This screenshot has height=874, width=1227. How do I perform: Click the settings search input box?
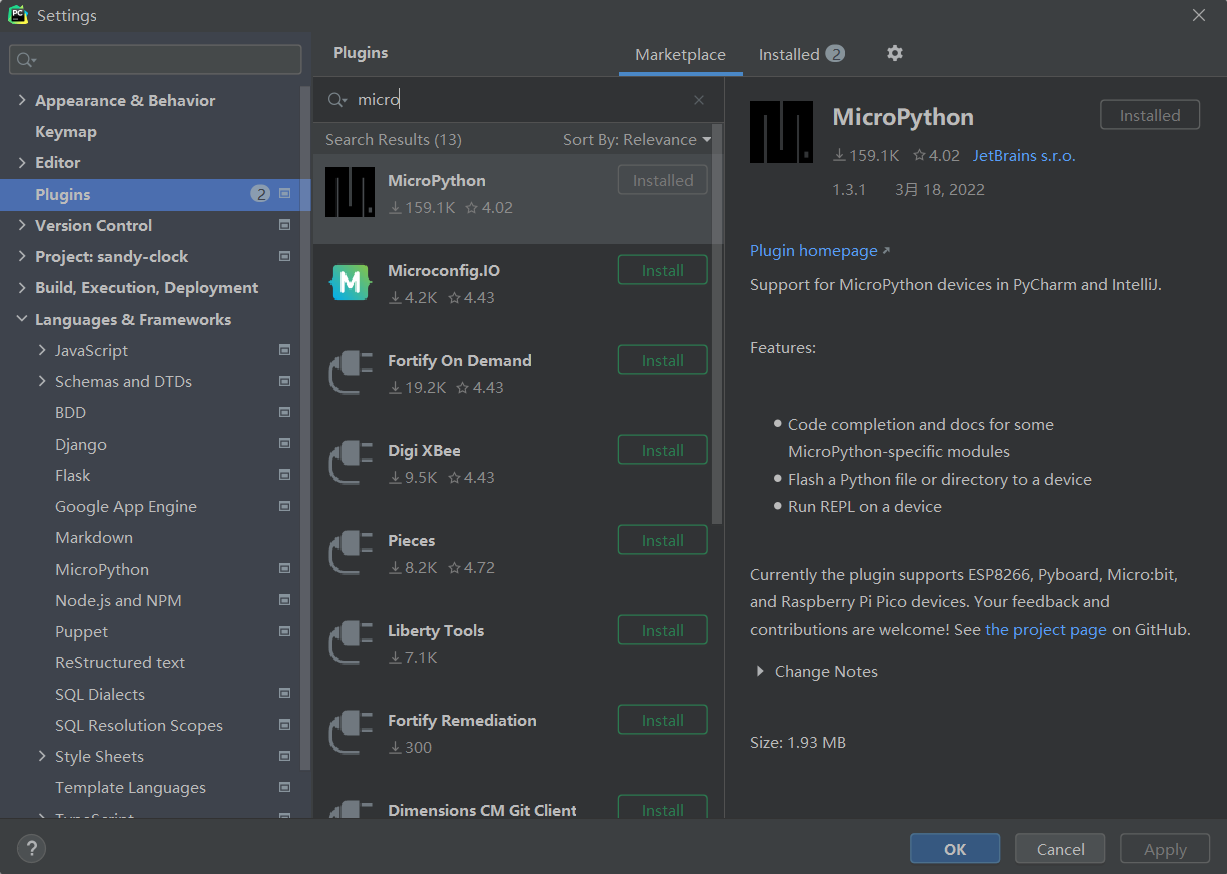(x=155, y=60)
